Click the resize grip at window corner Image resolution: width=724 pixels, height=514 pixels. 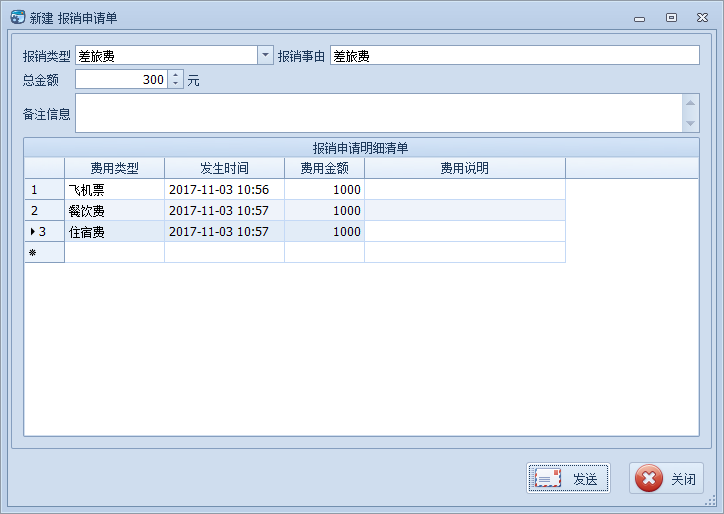711,501
